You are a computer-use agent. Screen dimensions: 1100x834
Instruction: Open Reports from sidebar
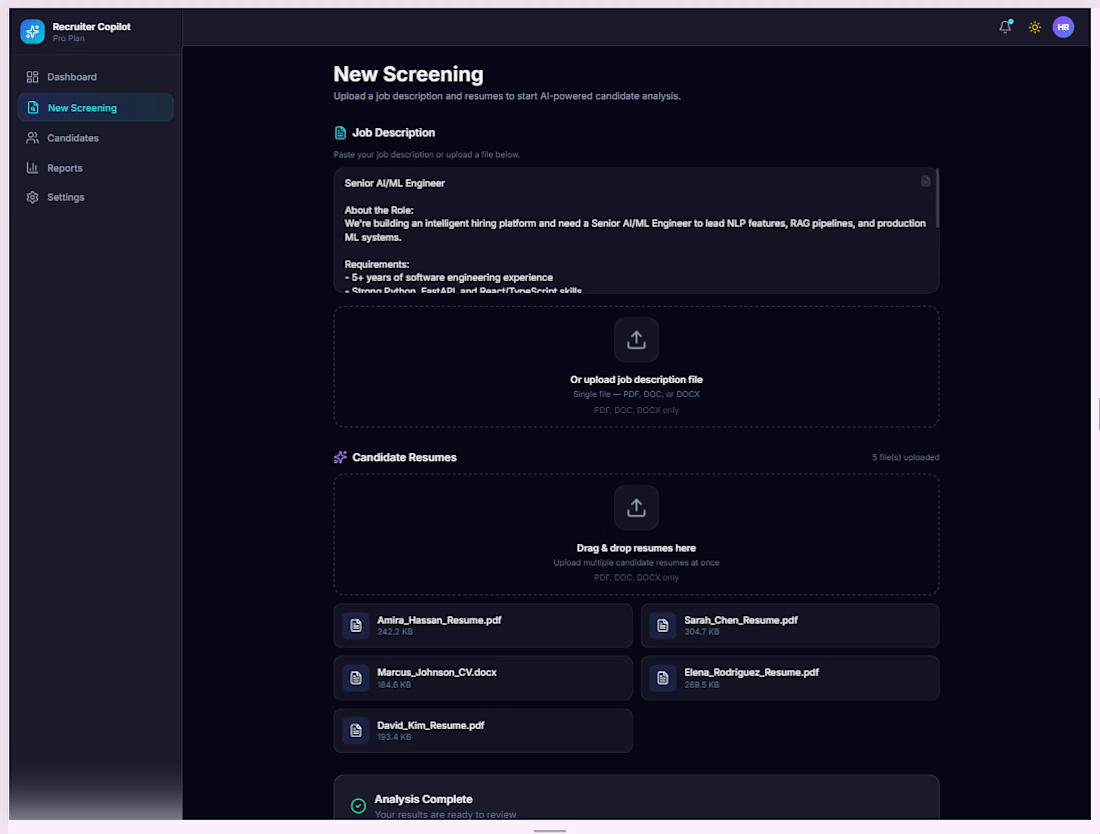pos(95,168)
